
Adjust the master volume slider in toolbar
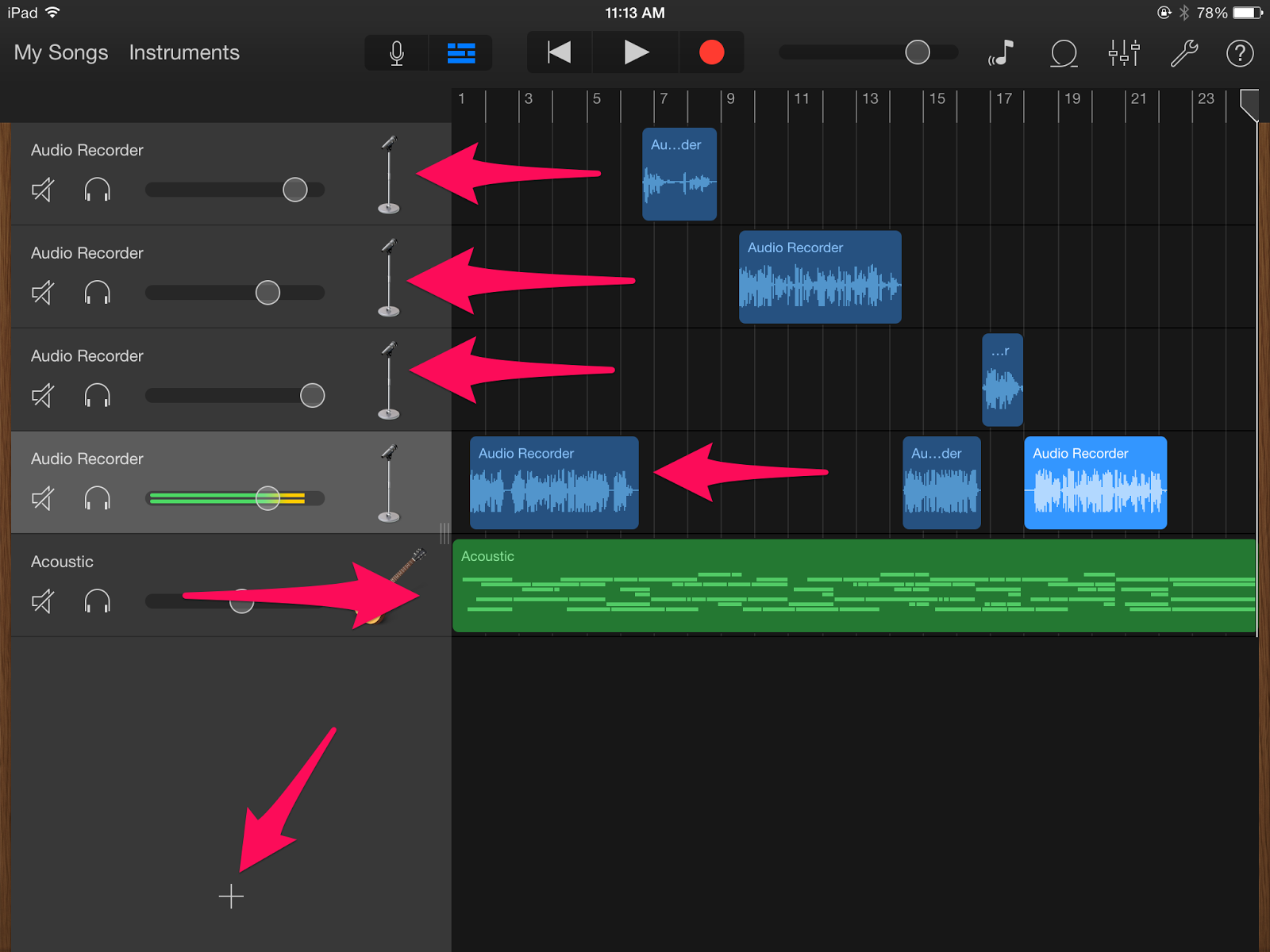click(x=869, y=52)
